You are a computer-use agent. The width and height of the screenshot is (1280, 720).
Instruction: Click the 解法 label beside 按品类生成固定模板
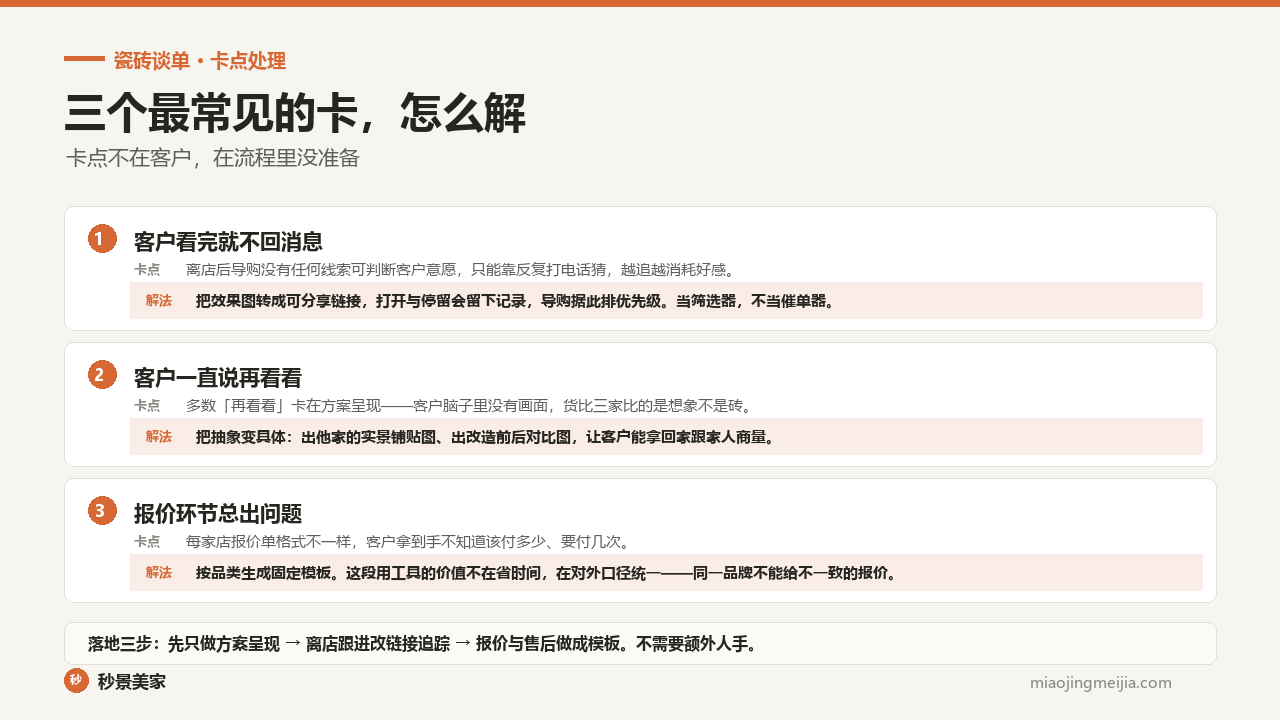pyautogui.click(x=159, y=573)
